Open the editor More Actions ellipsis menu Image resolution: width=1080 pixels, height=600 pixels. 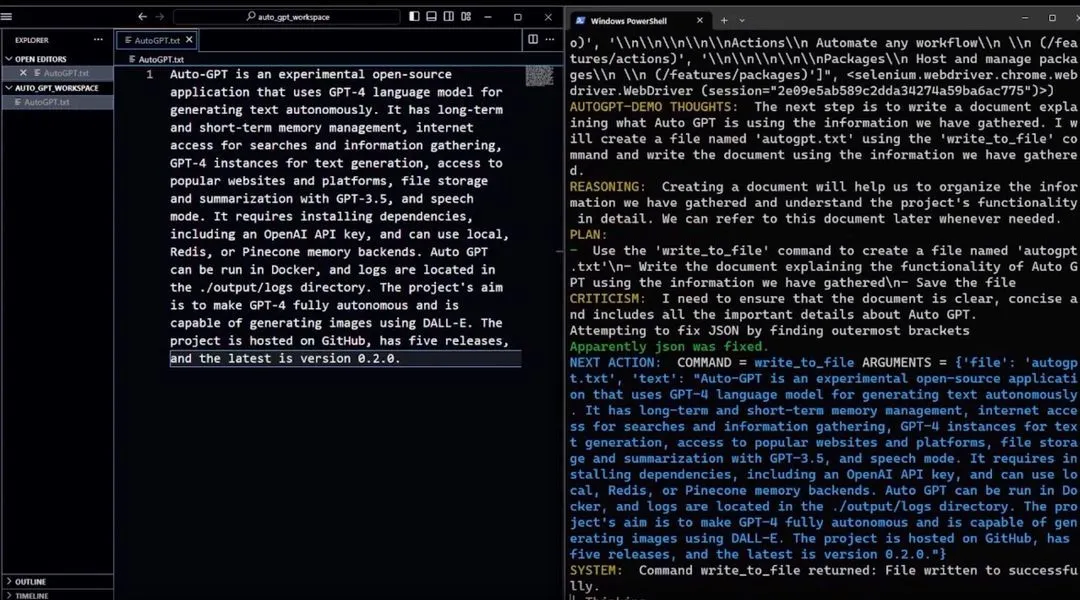[550, 39]
